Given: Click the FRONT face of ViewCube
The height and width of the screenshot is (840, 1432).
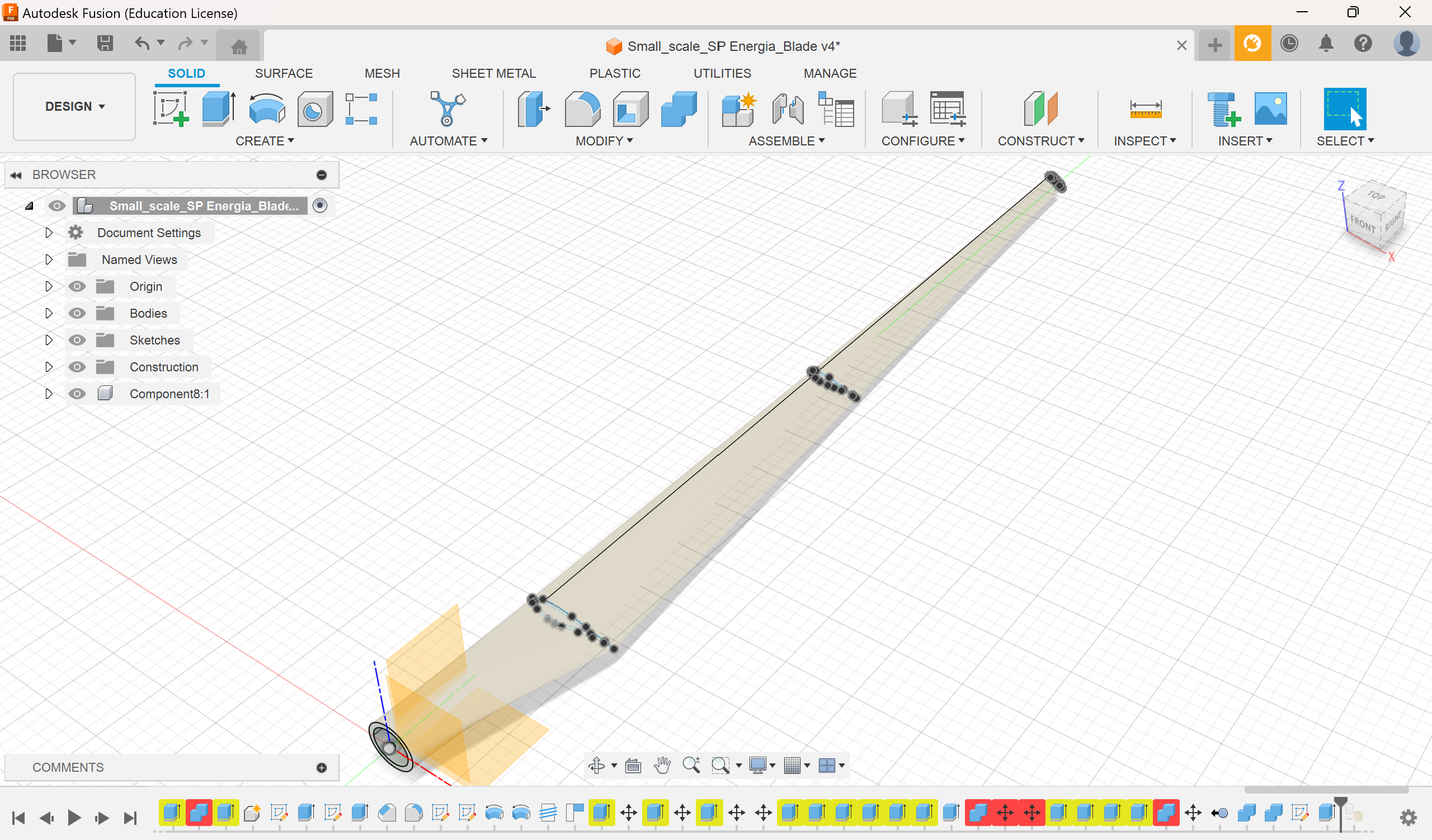Looking at the screenshot, I should 1363,223.
